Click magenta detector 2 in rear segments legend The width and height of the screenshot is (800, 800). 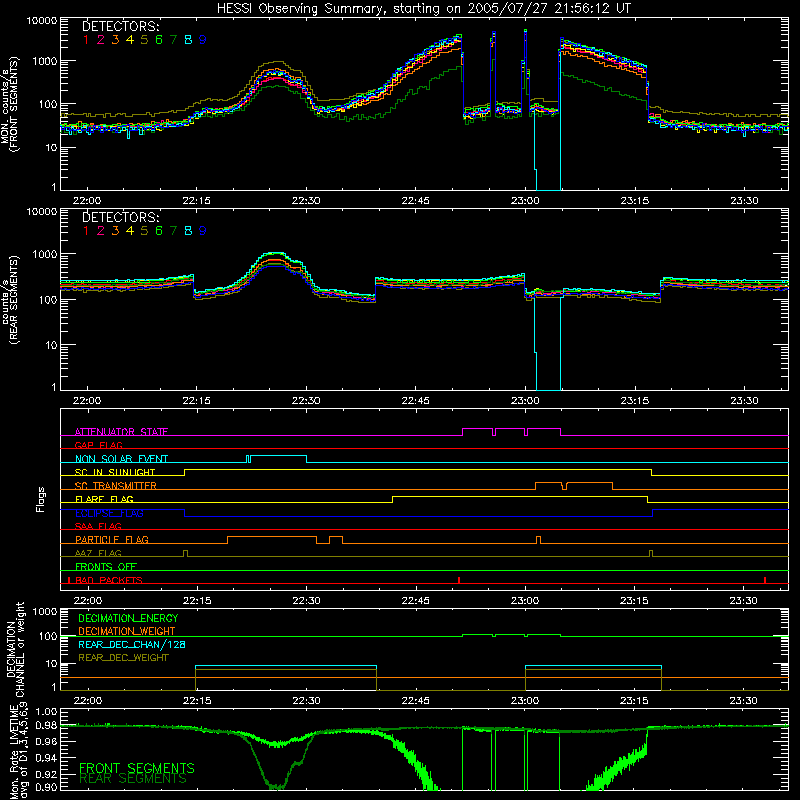pyautogui.click(x=101, y=231)
